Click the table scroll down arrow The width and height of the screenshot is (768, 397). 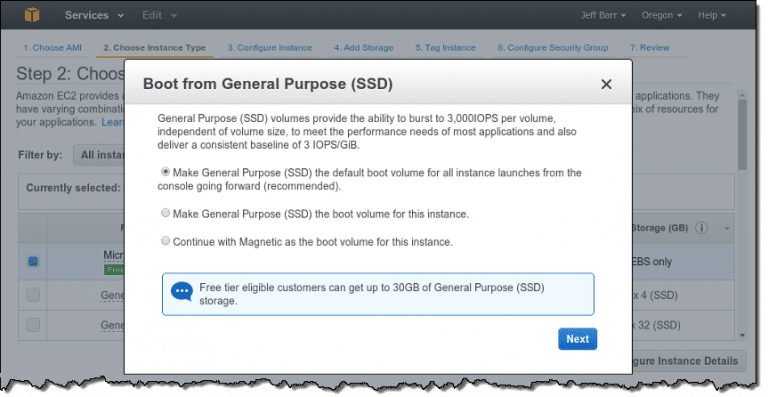click(743, 335)
